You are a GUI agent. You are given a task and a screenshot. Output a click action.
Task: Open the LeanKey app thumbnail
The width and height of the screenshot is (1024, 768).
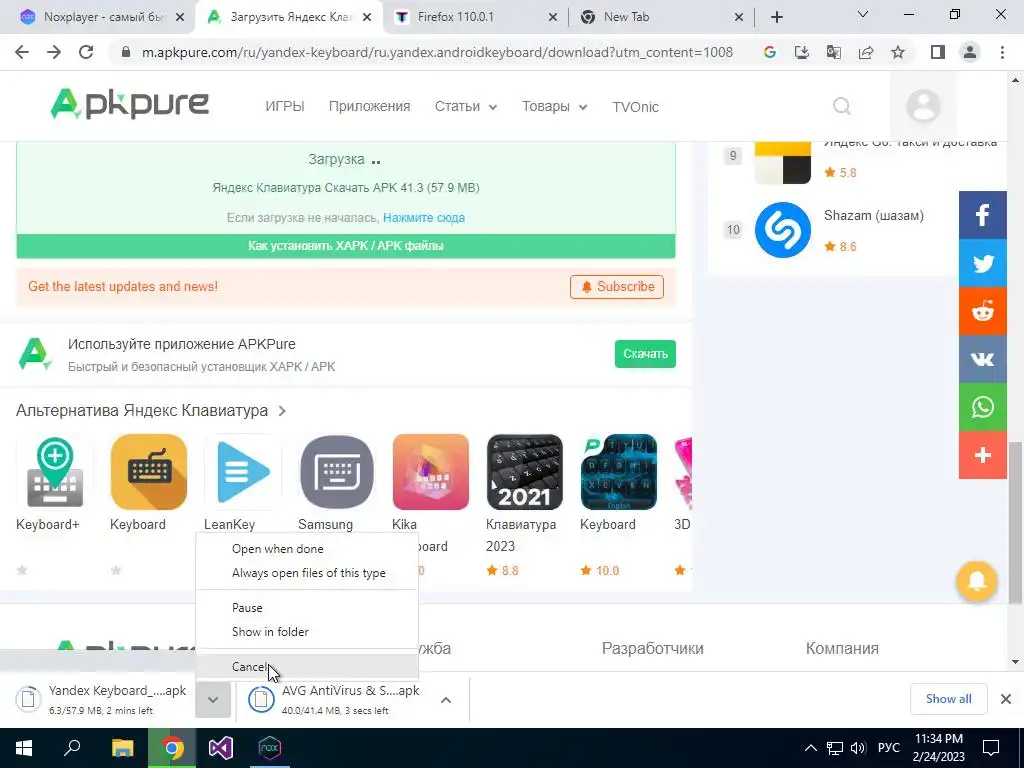242,472
